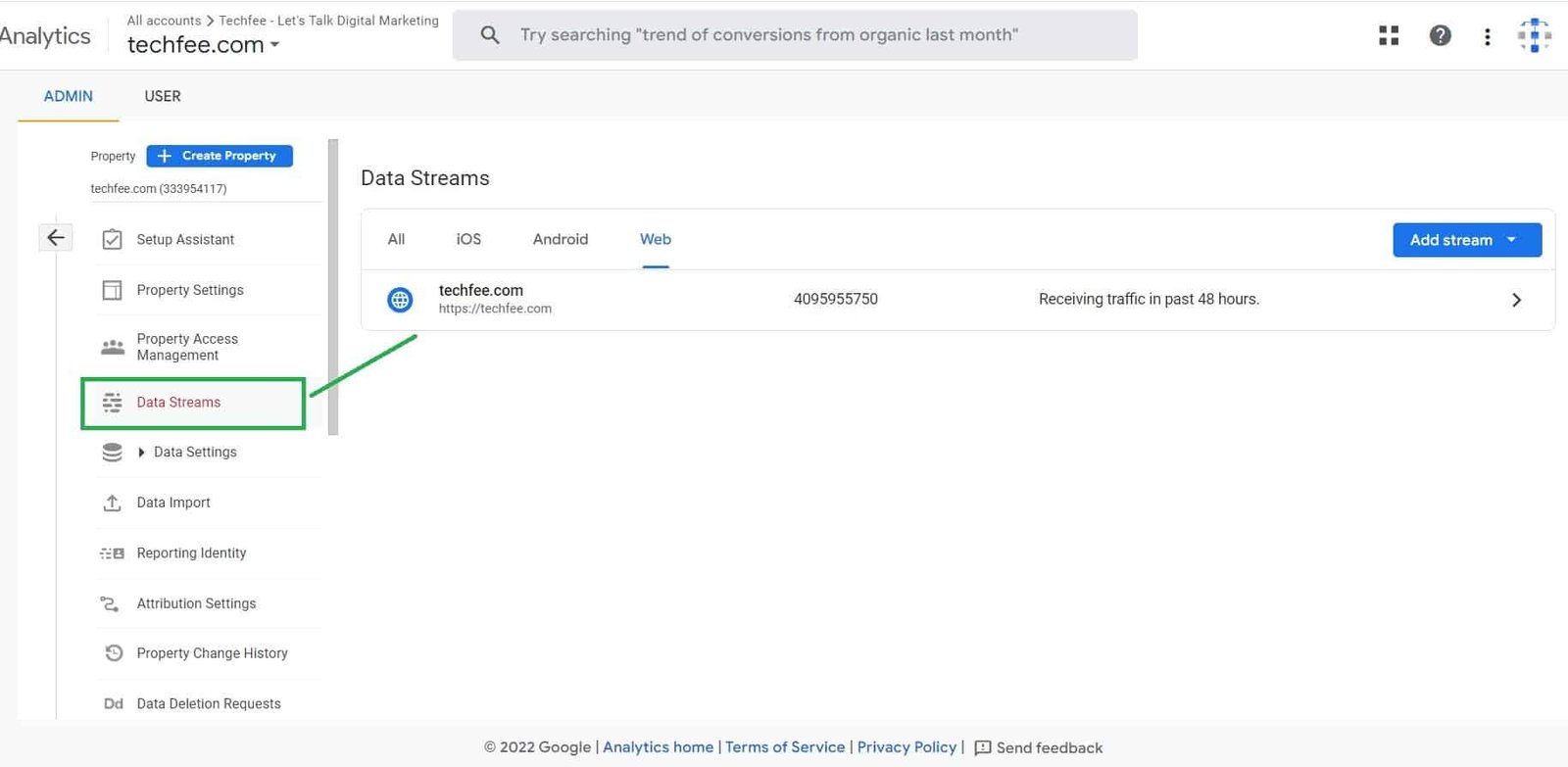Click the All accounts breadcrumb link
Screen dimensions: 1568x767
pyautogui.click(x=164, y=20)
